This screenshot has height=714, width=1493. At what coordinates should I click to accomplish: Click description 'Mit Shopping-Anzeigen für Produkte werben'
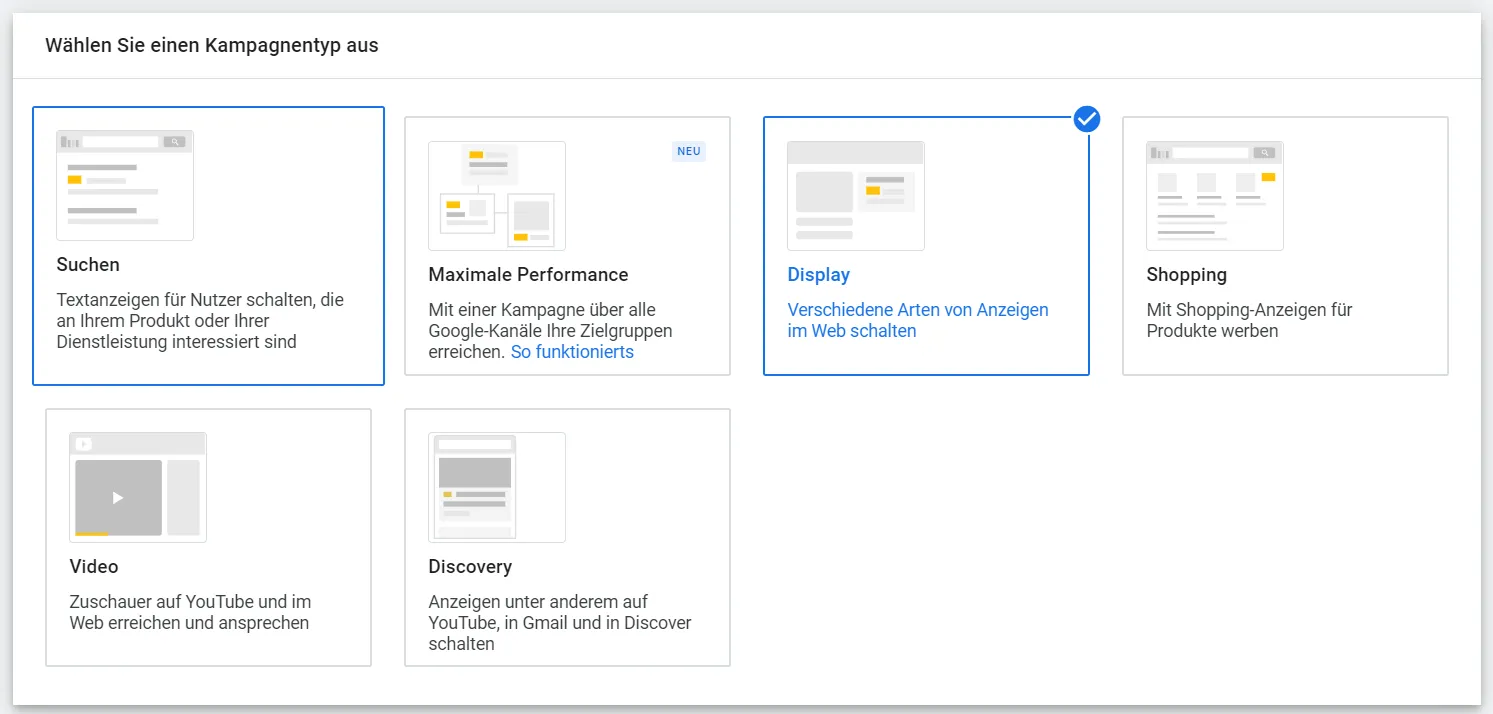(1249, 320)
